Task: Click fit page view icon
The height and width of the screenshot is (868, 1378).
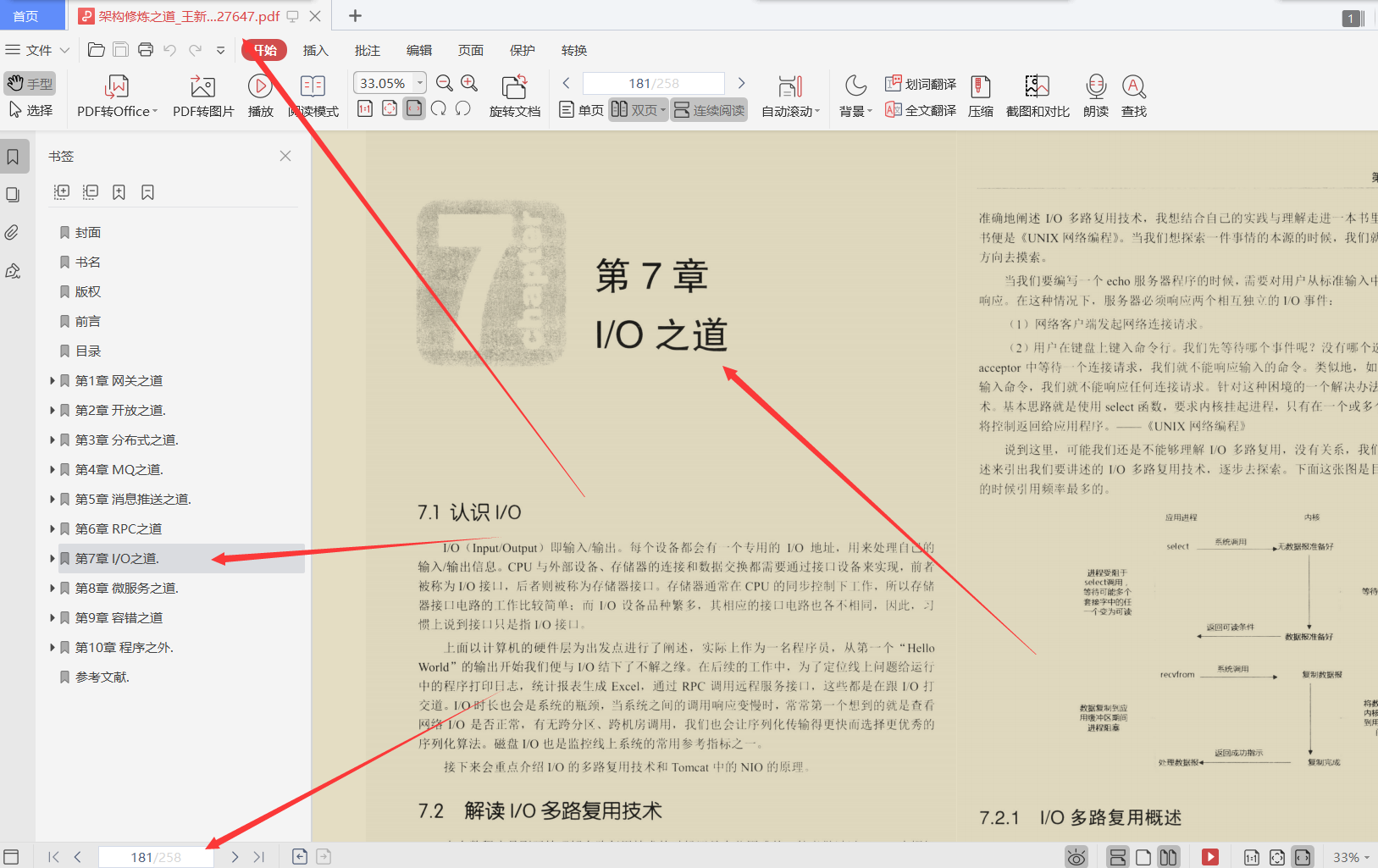Action: click(x=390, y=108)
